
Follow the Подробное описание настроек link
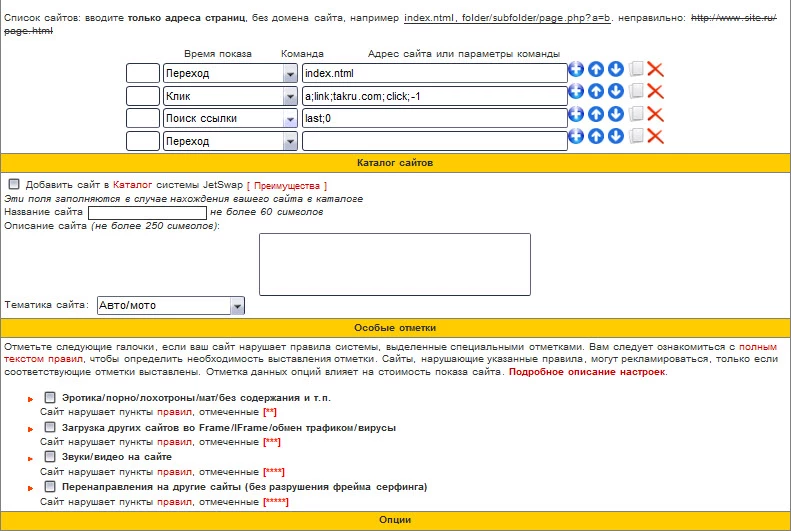pyautogui.click(x=587, y=372)
